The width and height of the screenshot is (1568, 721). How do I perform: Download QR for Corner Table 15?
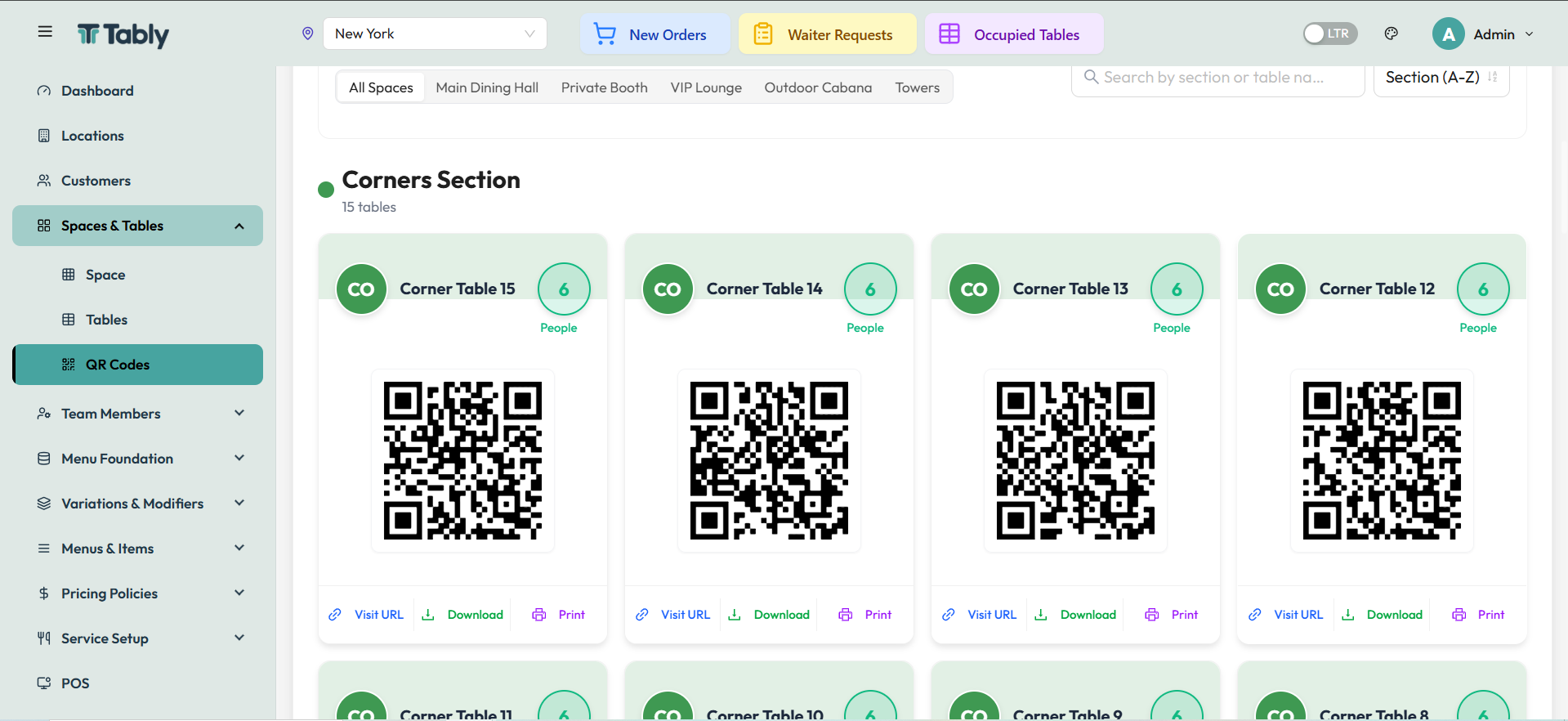point(462,615)
